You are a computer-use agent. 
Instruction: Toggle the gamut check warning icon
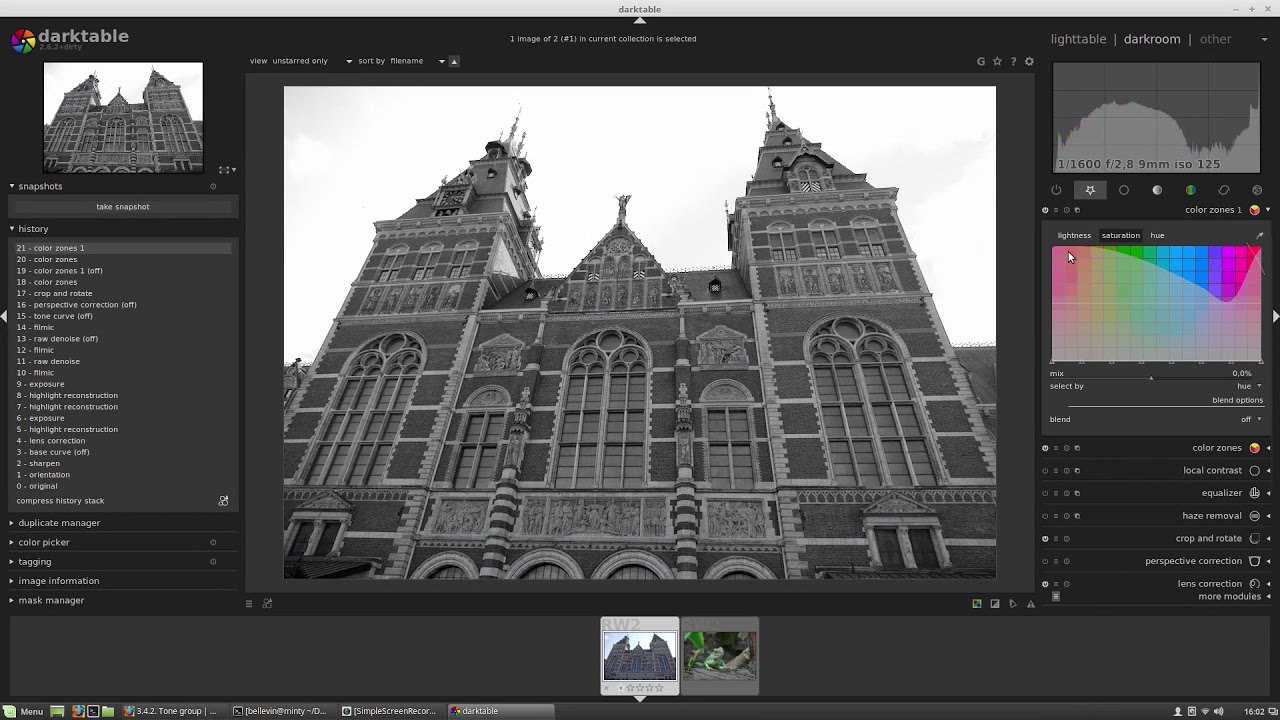point(1031,604)
